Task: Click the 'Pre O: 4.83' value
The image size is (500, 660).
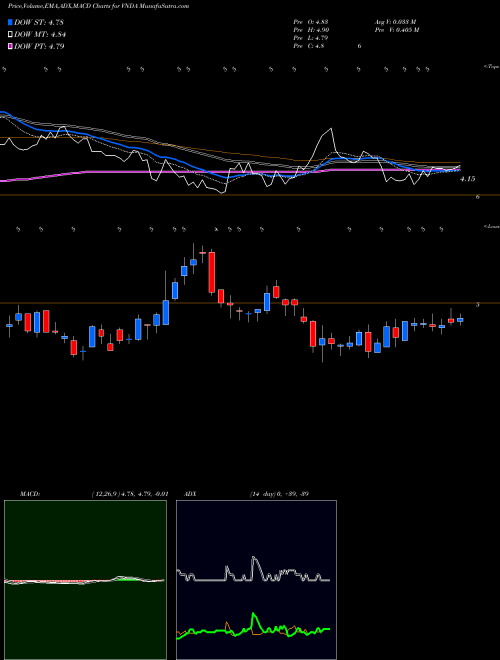Action: pos(311,22)
